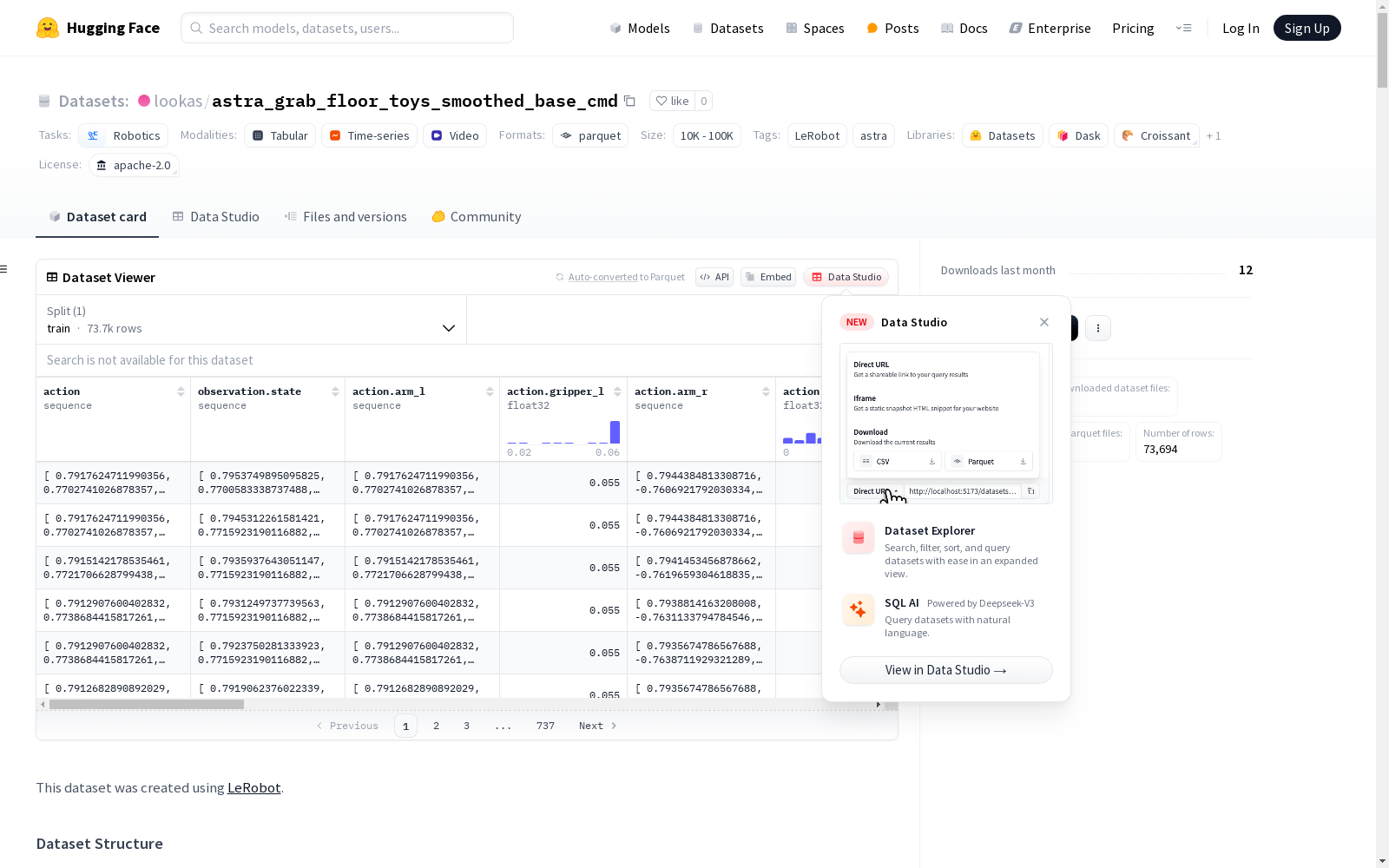Click the lookas owner link
This screenshot has height=868, width=1389.
(178, 101)
